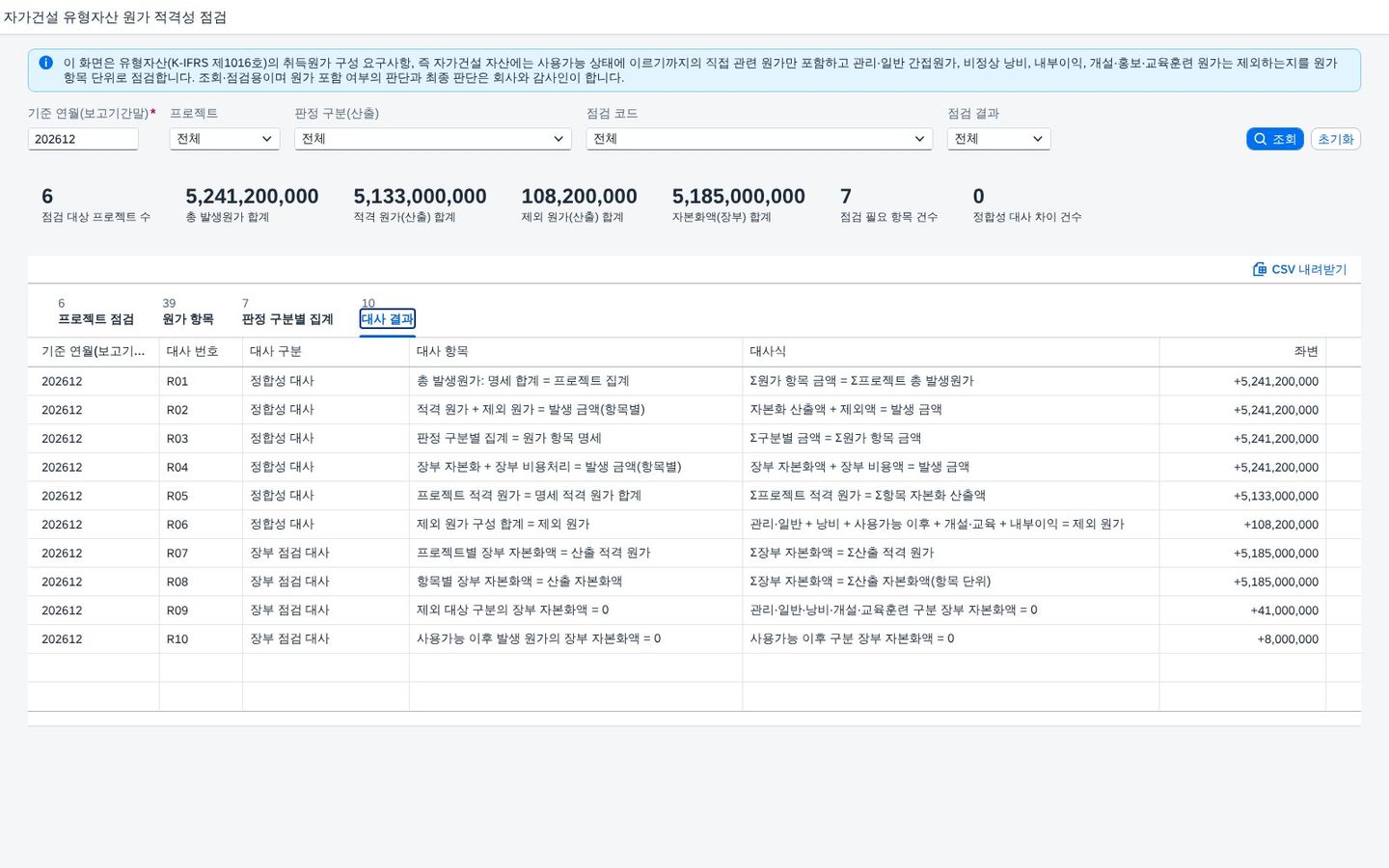Select the R02 cell
The image size is (1389, 868).
(x=201, y=410)
